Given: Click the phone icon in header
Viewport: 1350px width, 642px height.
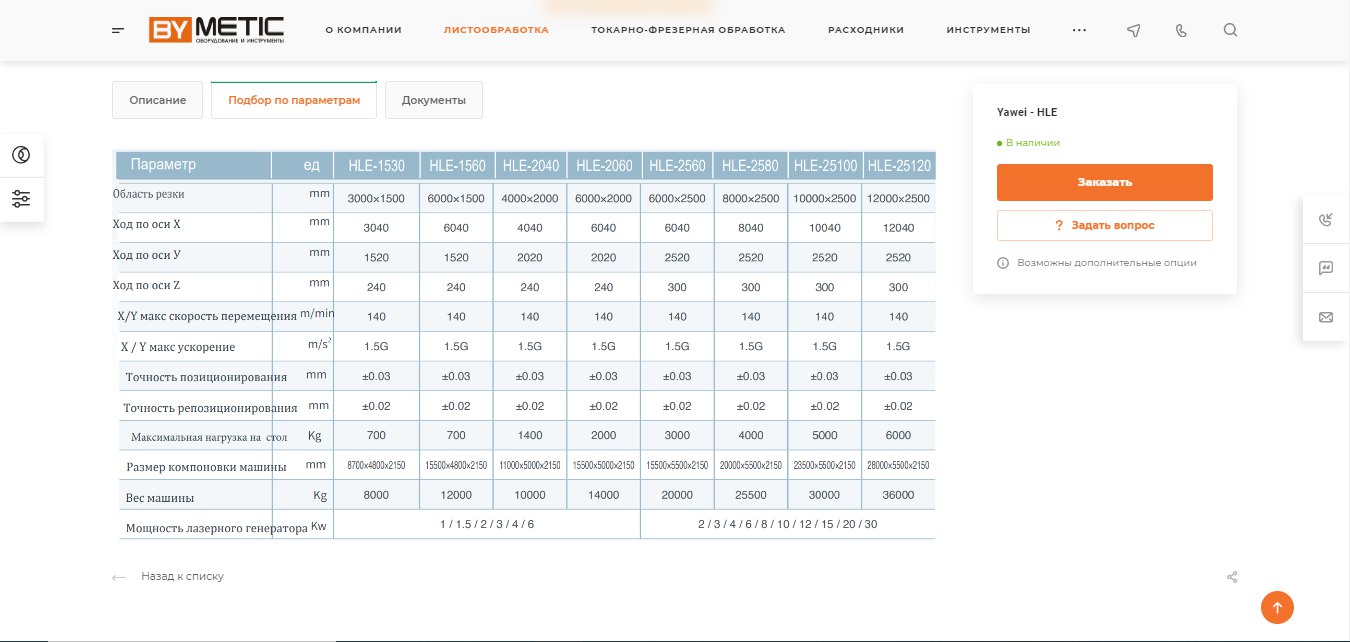Looking at the screenshot, I should (1182, 30).
